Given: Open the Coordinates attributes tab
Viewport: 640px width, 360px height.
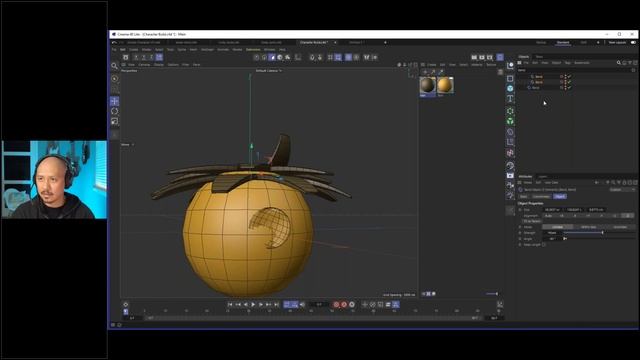Looking at the screenshot, I should pyautogui.click(x=541, y=196).
